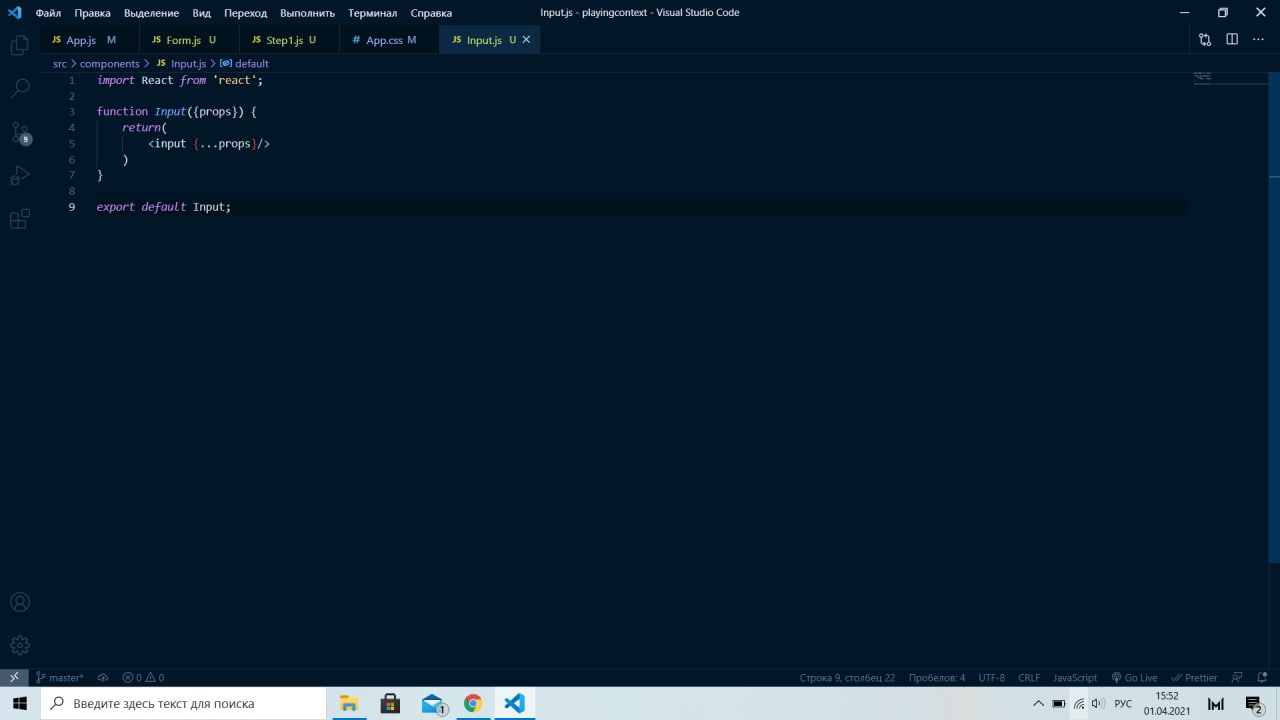Switch to the App.css tab

(389, 40)
